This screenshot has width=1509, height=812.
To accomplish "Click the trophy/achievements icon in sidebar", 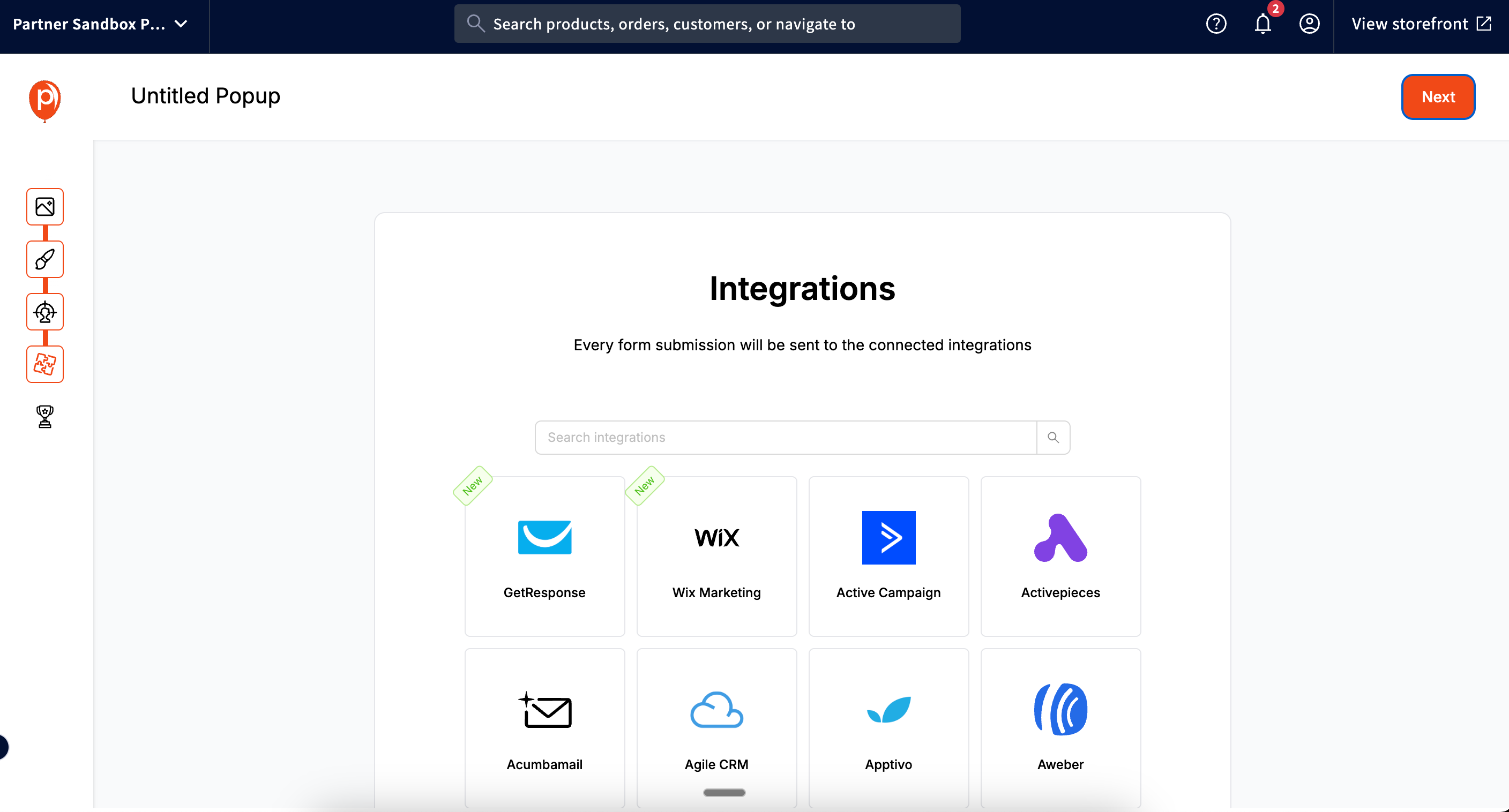I will point(44,416).
